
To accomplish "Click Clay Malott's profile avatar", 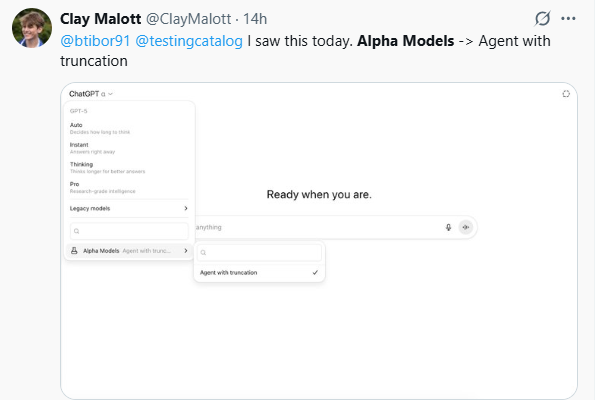I will click(x=32, y=30).
